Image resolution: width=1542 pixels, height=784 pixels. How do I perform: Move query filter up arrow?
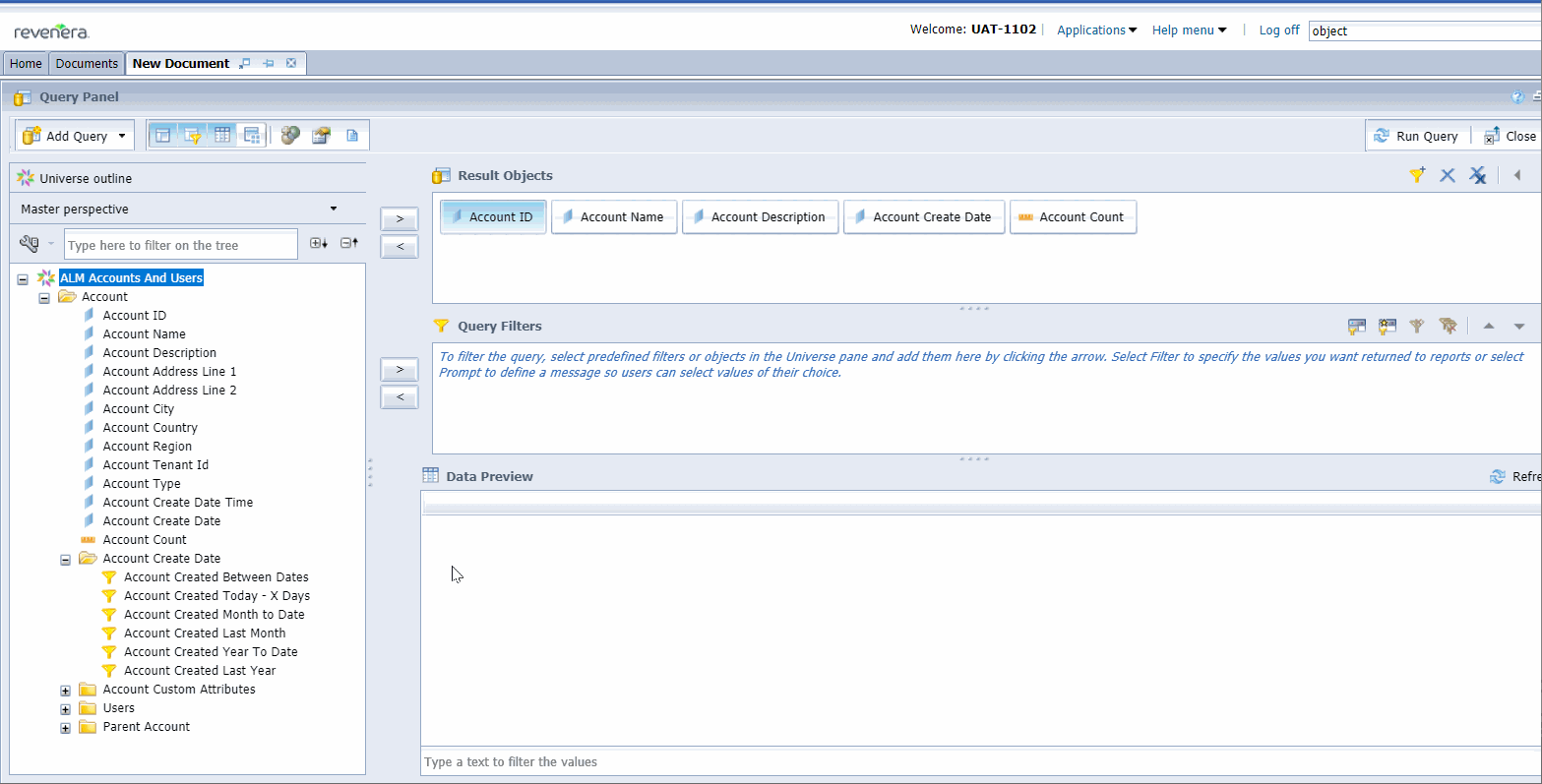[1489, 326]
